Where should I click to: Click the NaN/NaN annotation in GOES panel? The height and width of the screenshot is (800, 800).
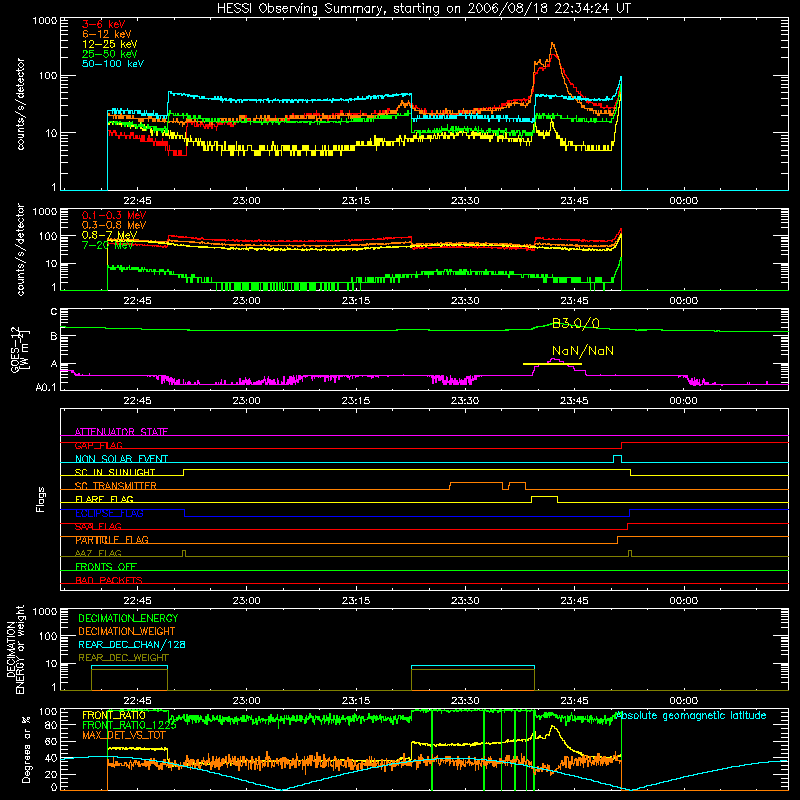[583, 351]
